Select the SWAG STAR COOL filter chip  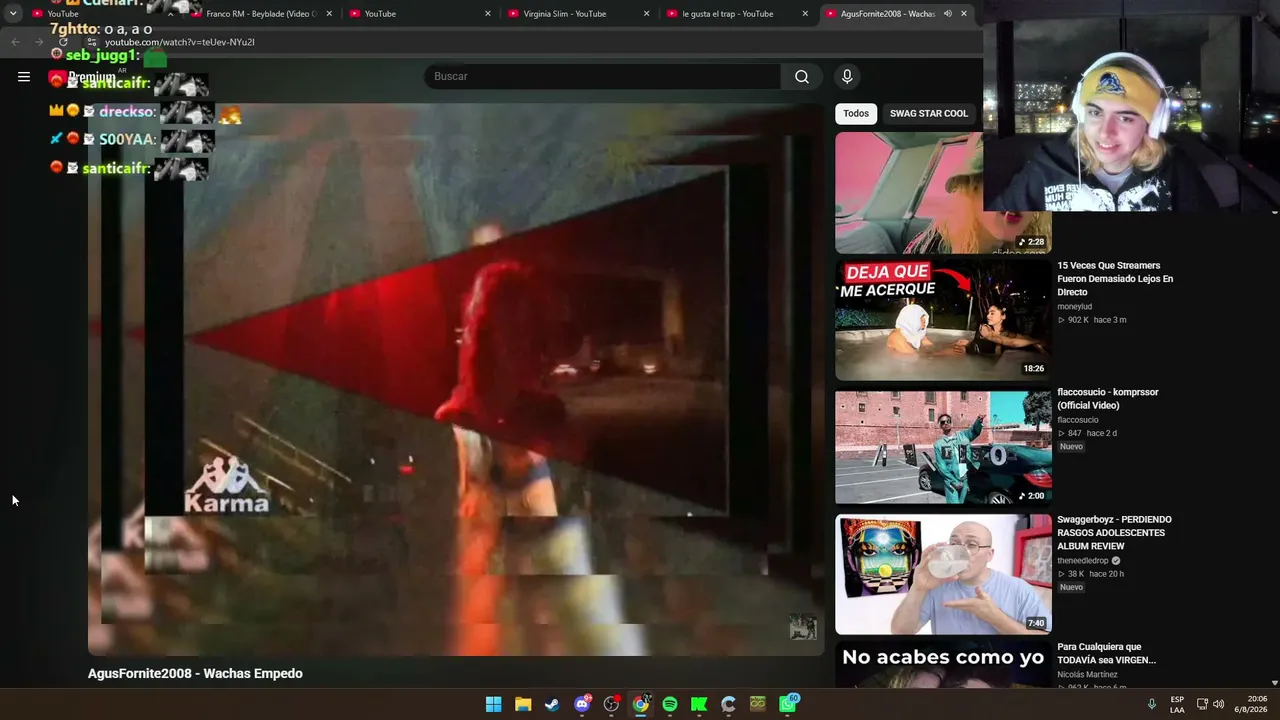point(929,114)
